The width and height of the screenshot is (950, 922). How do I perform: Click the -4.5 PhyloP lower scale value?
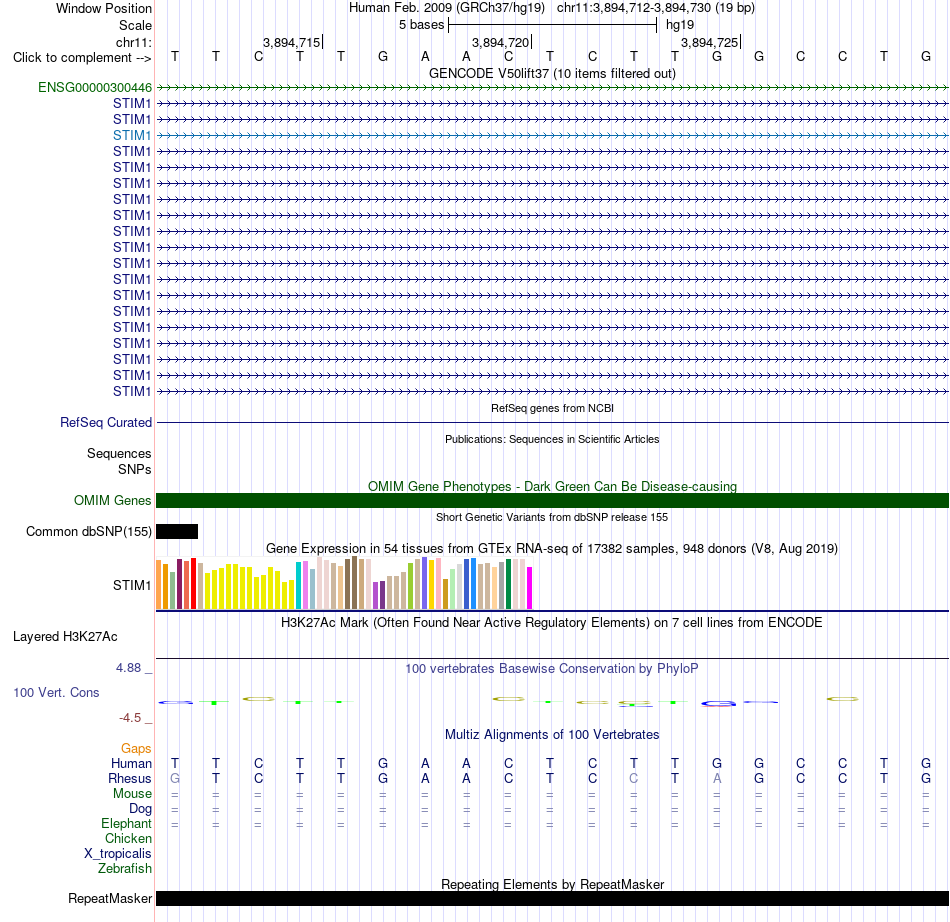click(130, 718)
